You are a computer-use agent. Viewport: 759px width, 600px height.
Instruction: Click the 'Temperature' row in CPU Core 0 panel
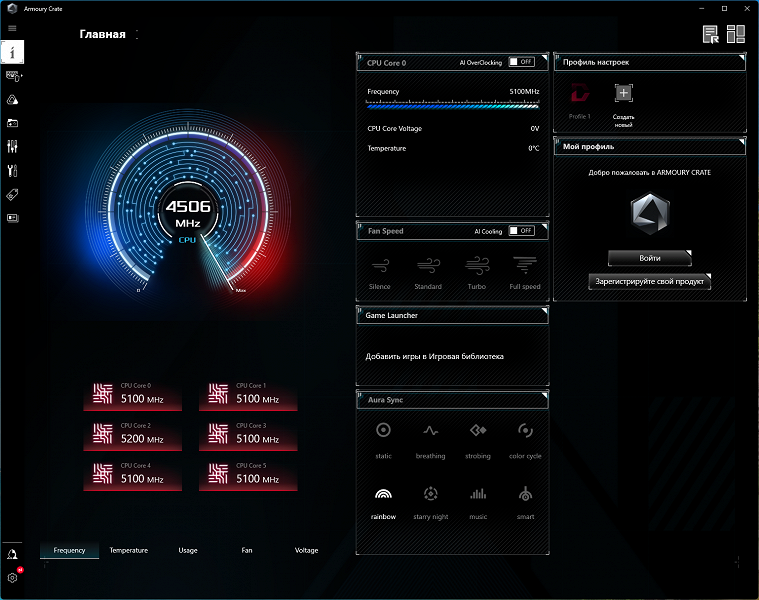coord(453,149)
